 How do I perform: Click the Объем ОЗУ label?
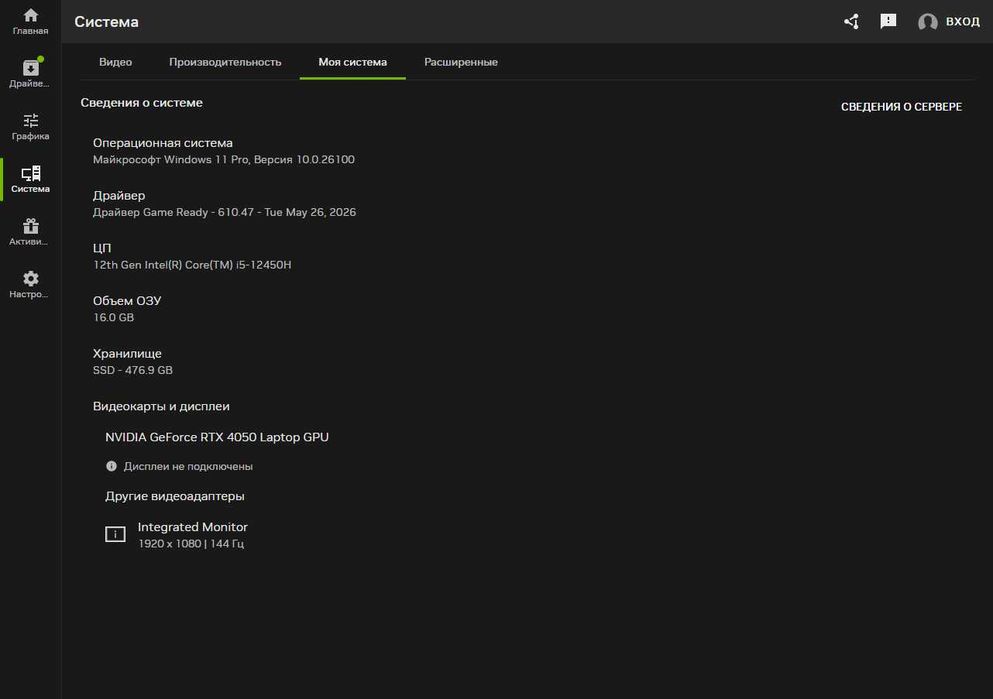(127, 301)
